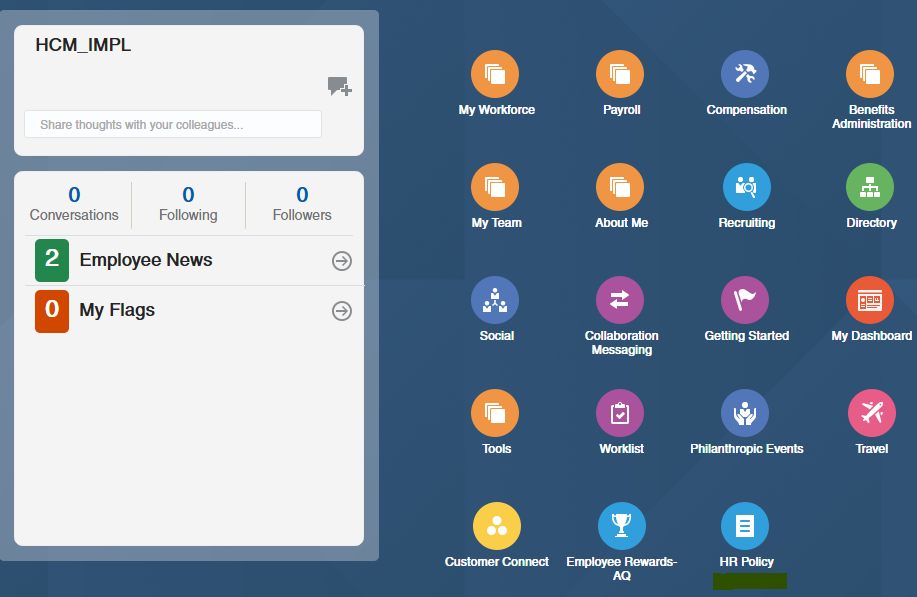Open the HR Policy application
The width and height of the screenshot is (917, 597).
746,526
